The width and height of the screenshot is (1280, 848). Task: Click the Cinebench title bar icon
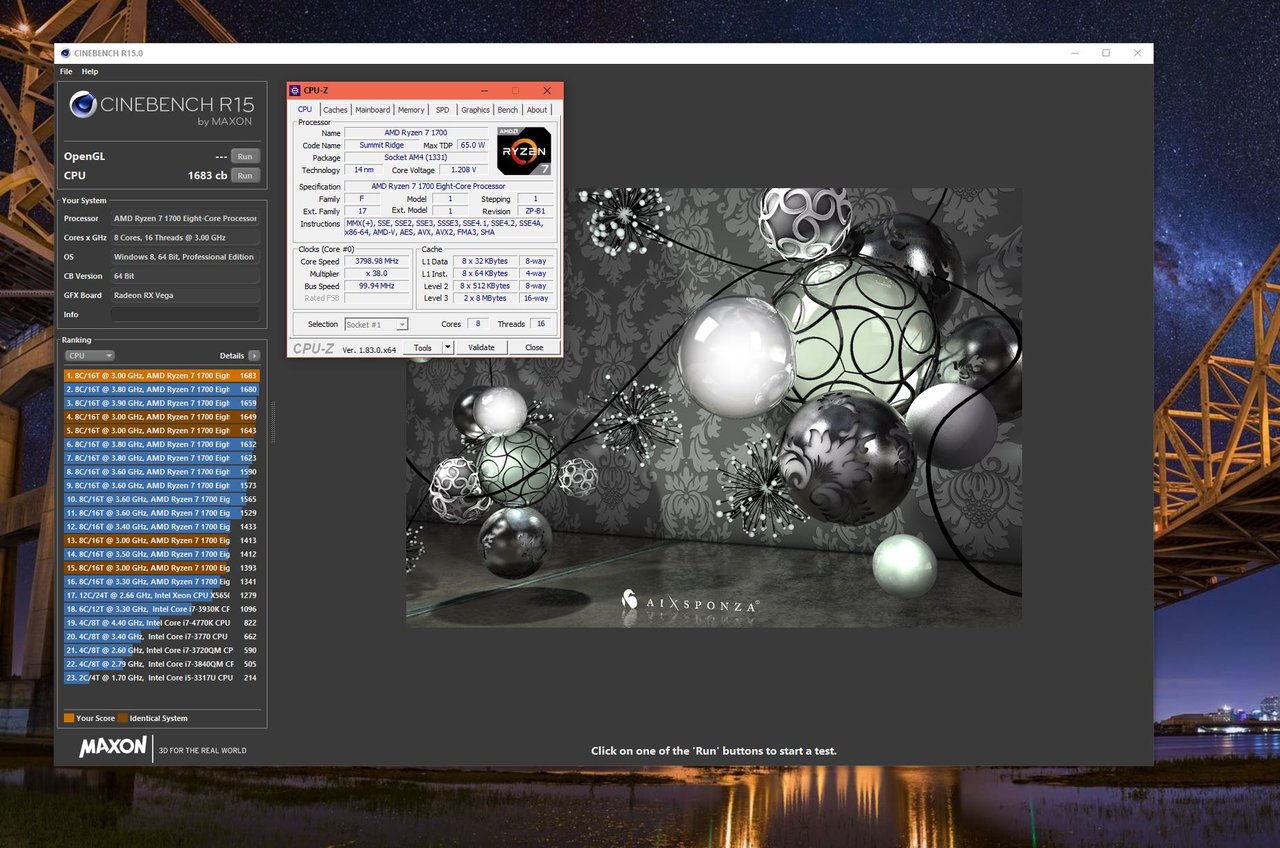coord(65,53)
